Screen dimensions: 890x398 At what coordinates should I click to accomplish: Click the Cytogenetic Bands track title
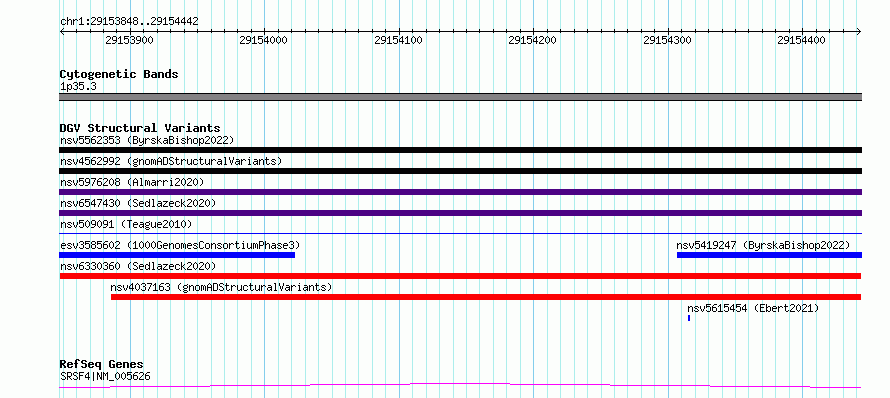tap(119, 74)
